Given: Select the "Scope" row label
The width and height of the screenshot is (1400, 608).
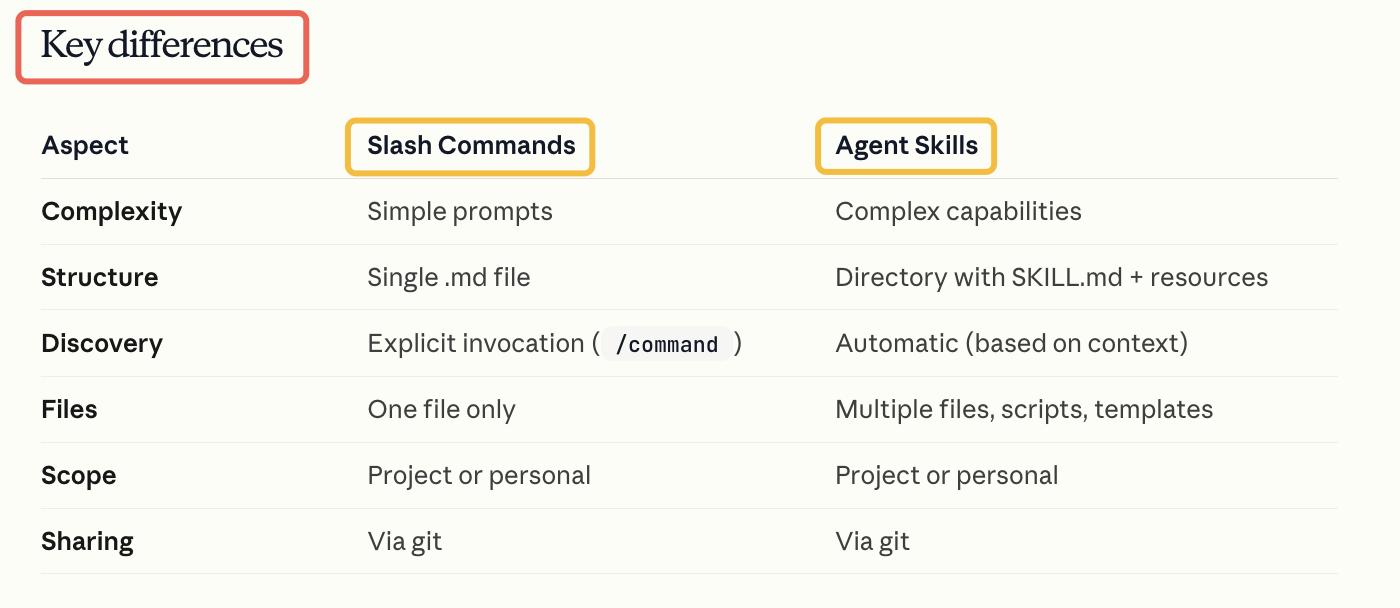Looking at the screenshot, I should pos(78,476).
